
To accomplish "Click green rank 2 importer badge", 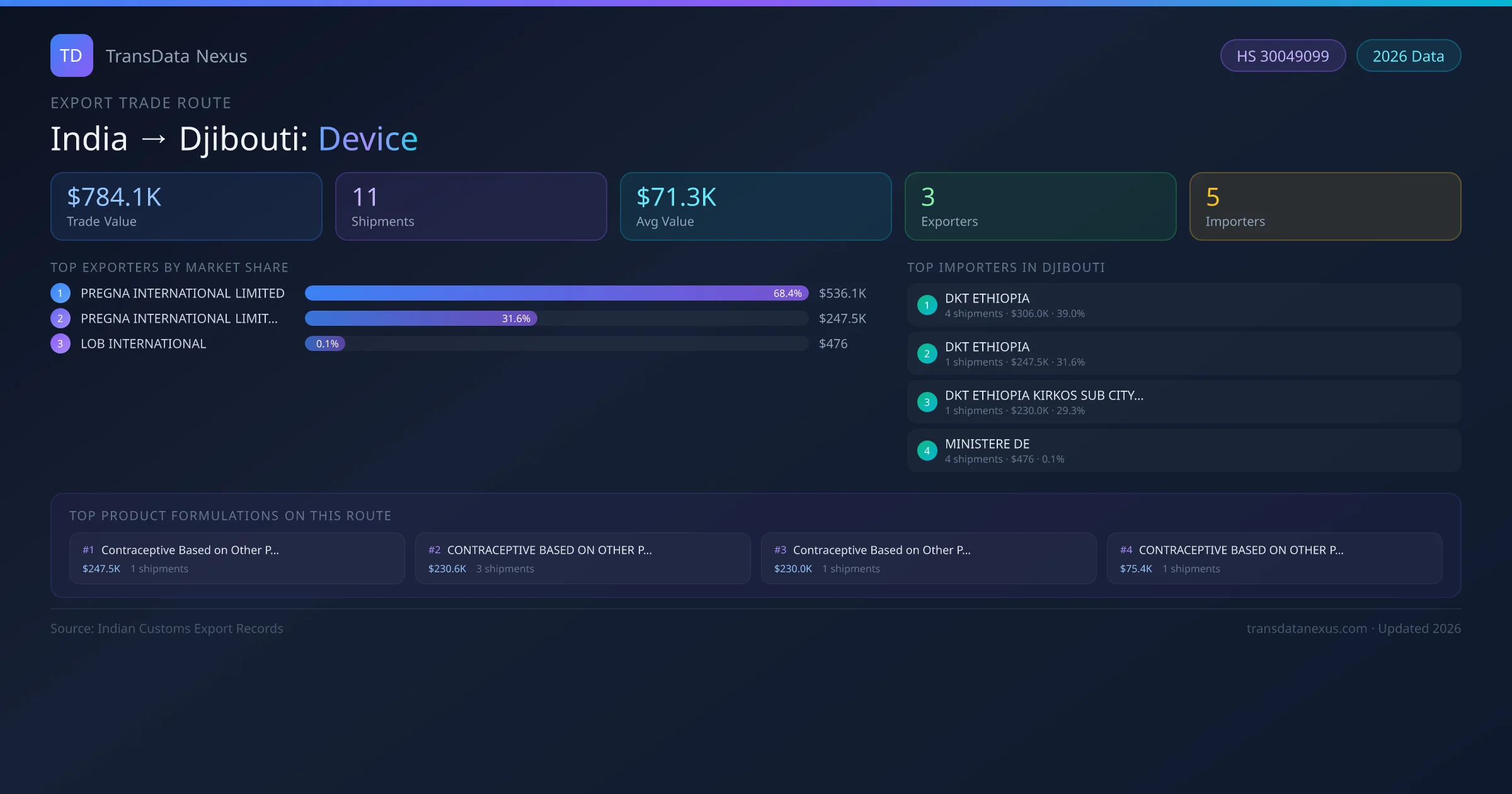I will tap(927, 354).
